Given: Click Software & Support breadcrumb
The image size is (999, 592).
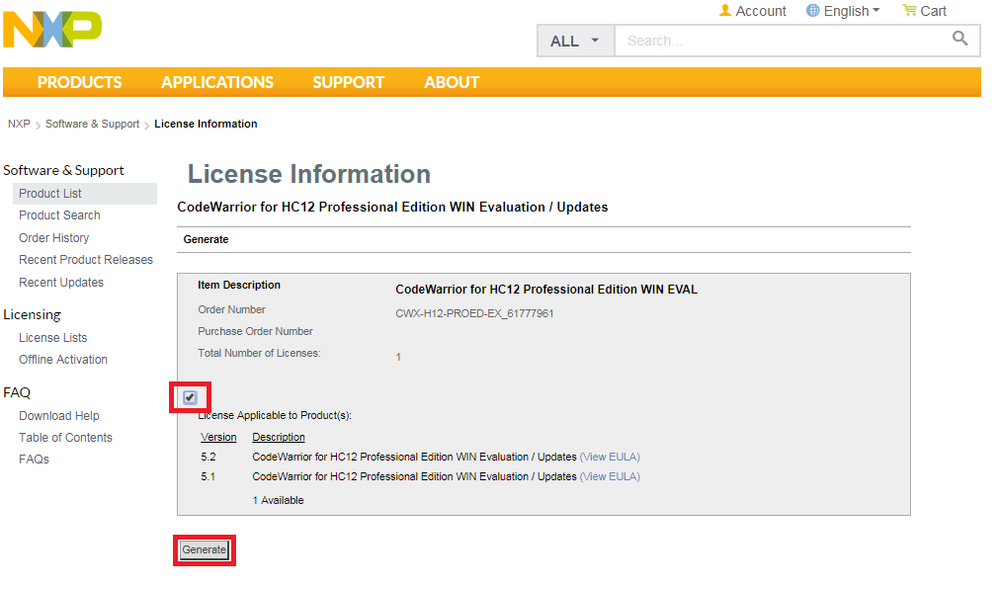Looking at the screenshot, I should (92, 124).
